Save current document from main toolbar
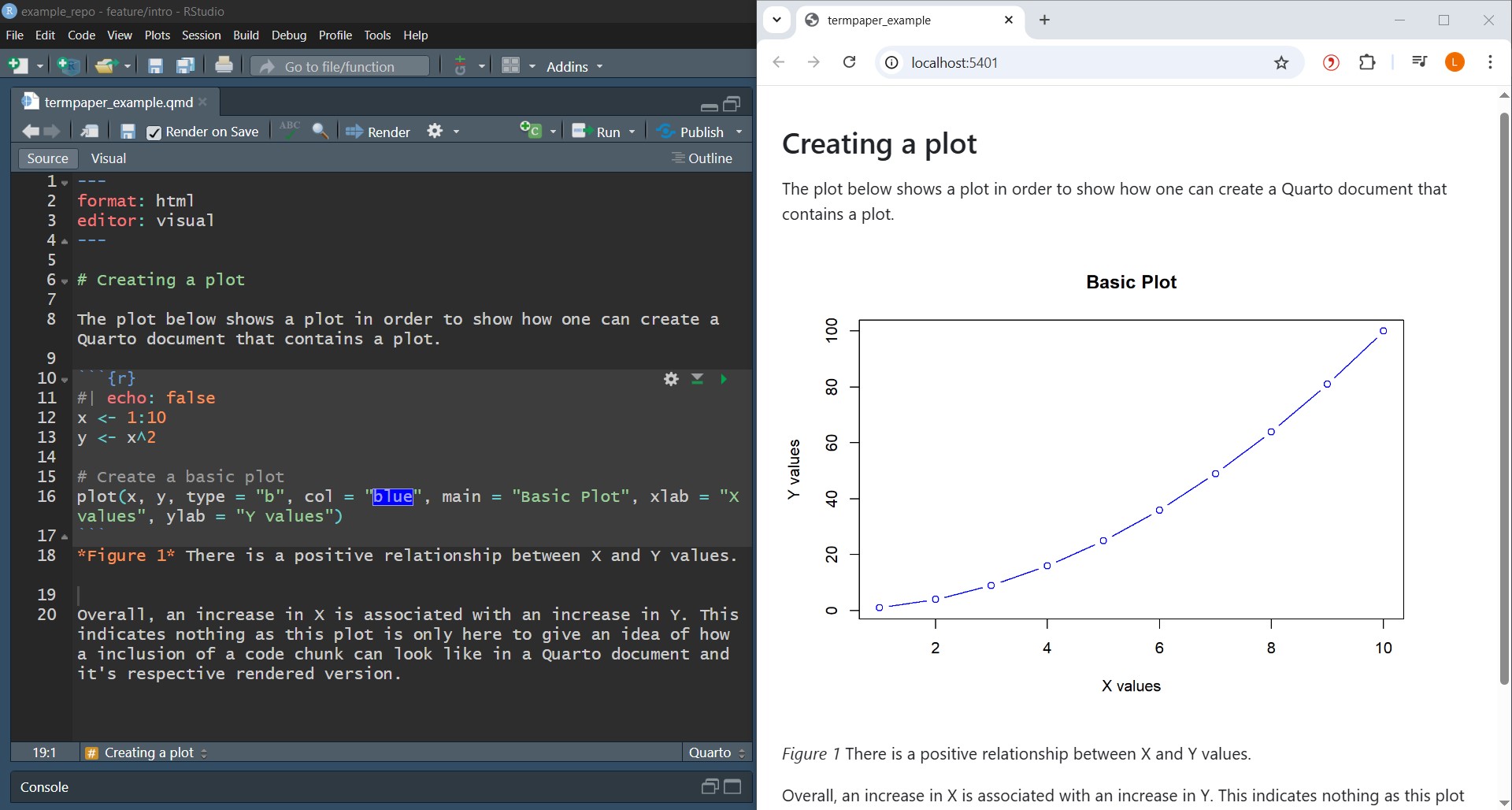This screenshot has width=1512, height=810. [x=155, y=66]
